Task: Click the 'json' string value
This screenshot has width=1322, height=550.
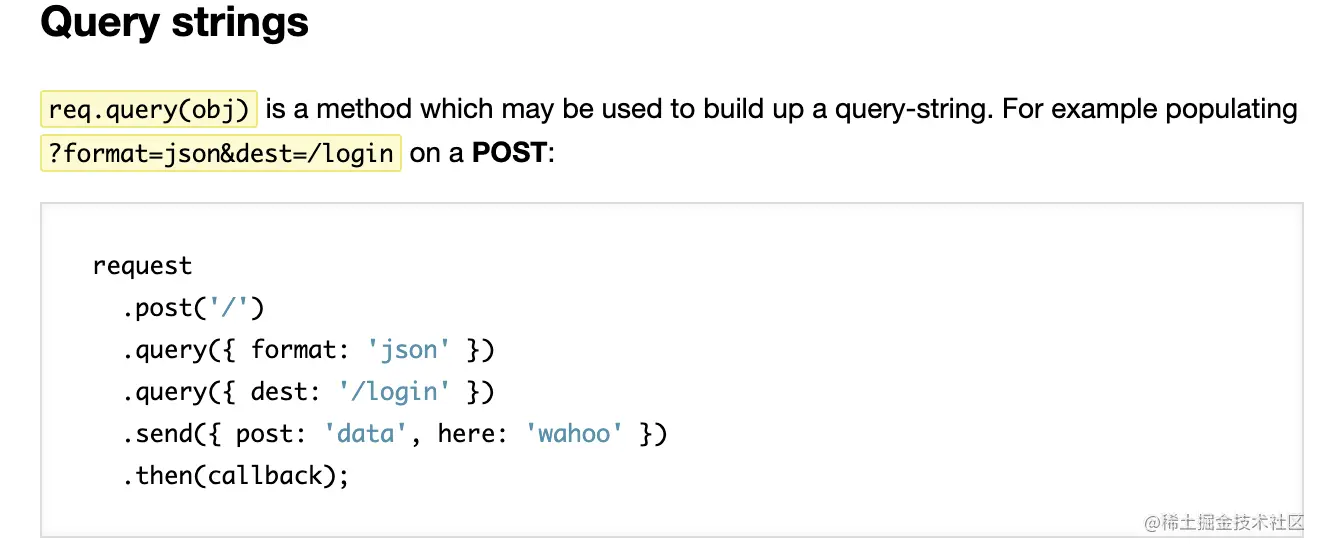Action: coord(403,350)
